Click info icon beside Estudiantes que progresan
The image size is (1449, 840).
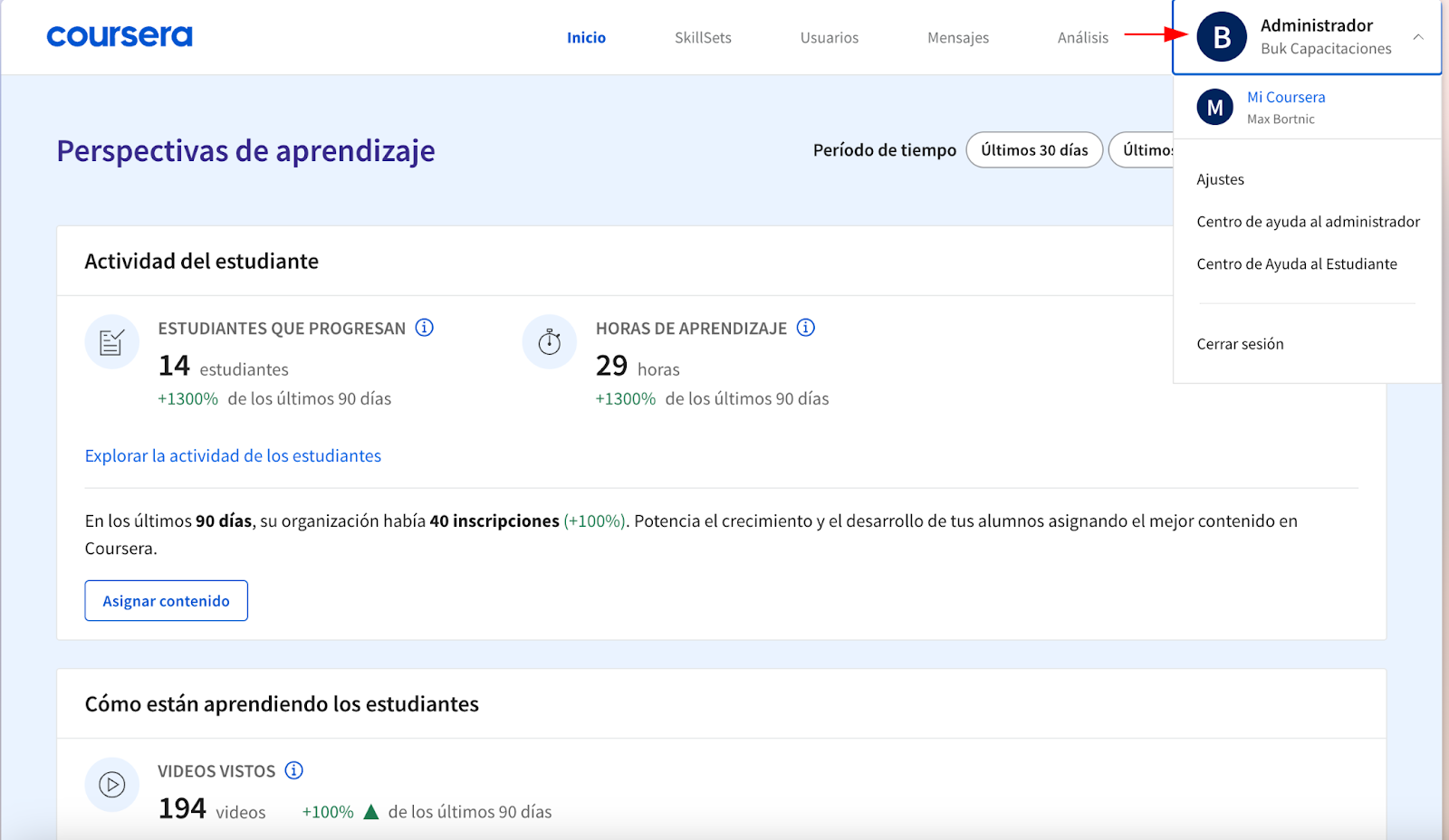click(424, 328)
